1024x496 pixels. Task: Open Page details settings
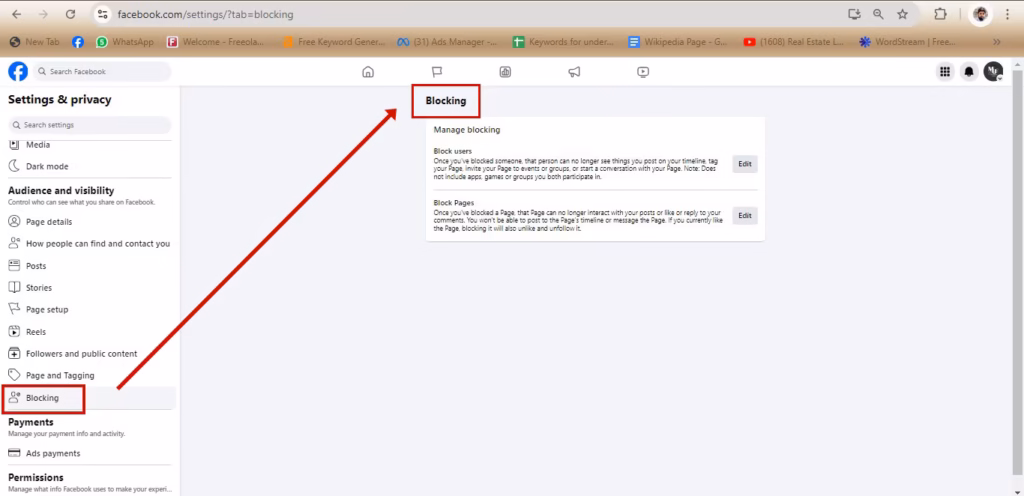[x=90, y=222]
